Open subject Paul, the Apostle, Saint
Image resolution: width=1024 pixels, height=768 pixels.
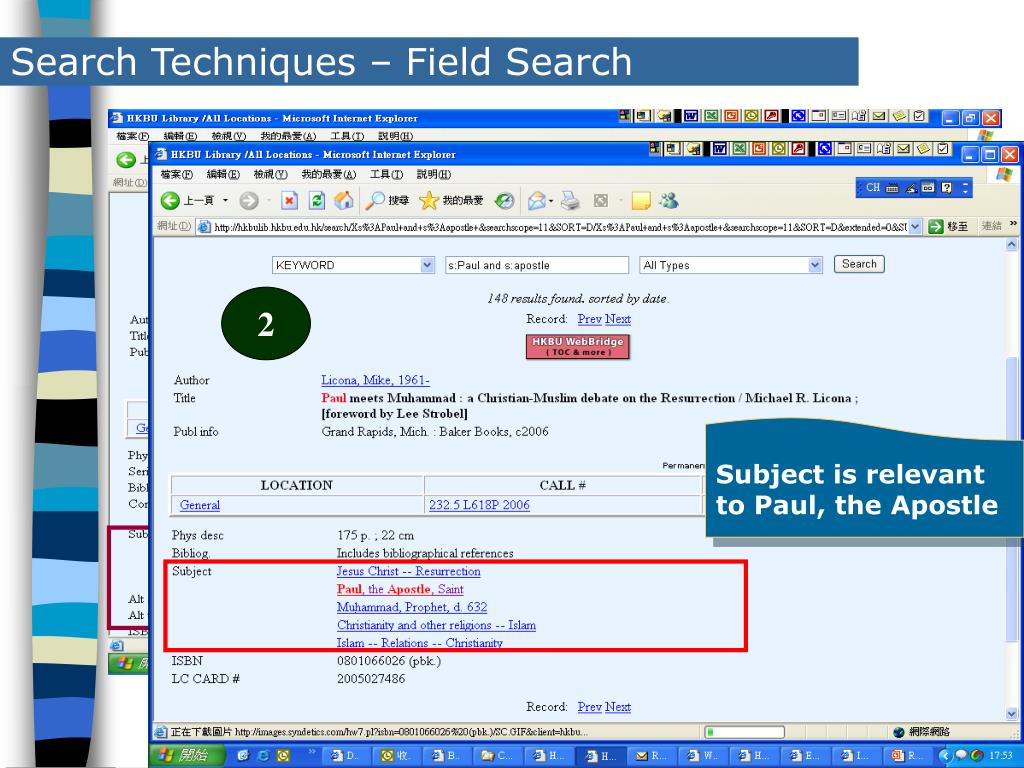click(400, 589)
